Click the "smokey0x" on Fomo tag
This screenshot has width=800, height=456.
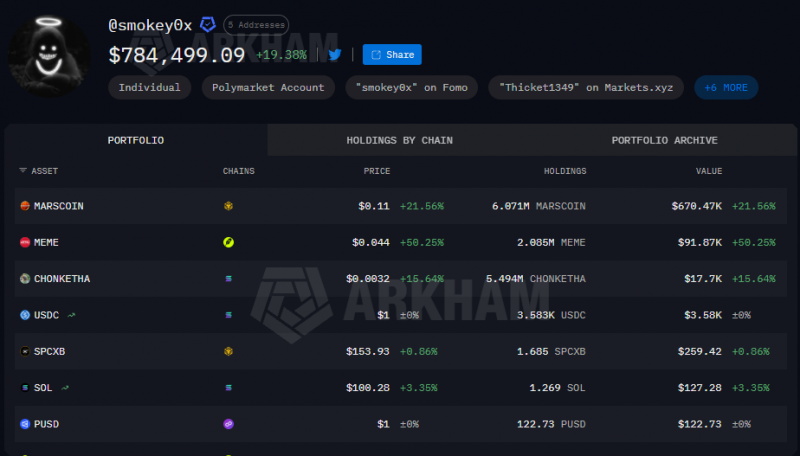pos(411,87)
